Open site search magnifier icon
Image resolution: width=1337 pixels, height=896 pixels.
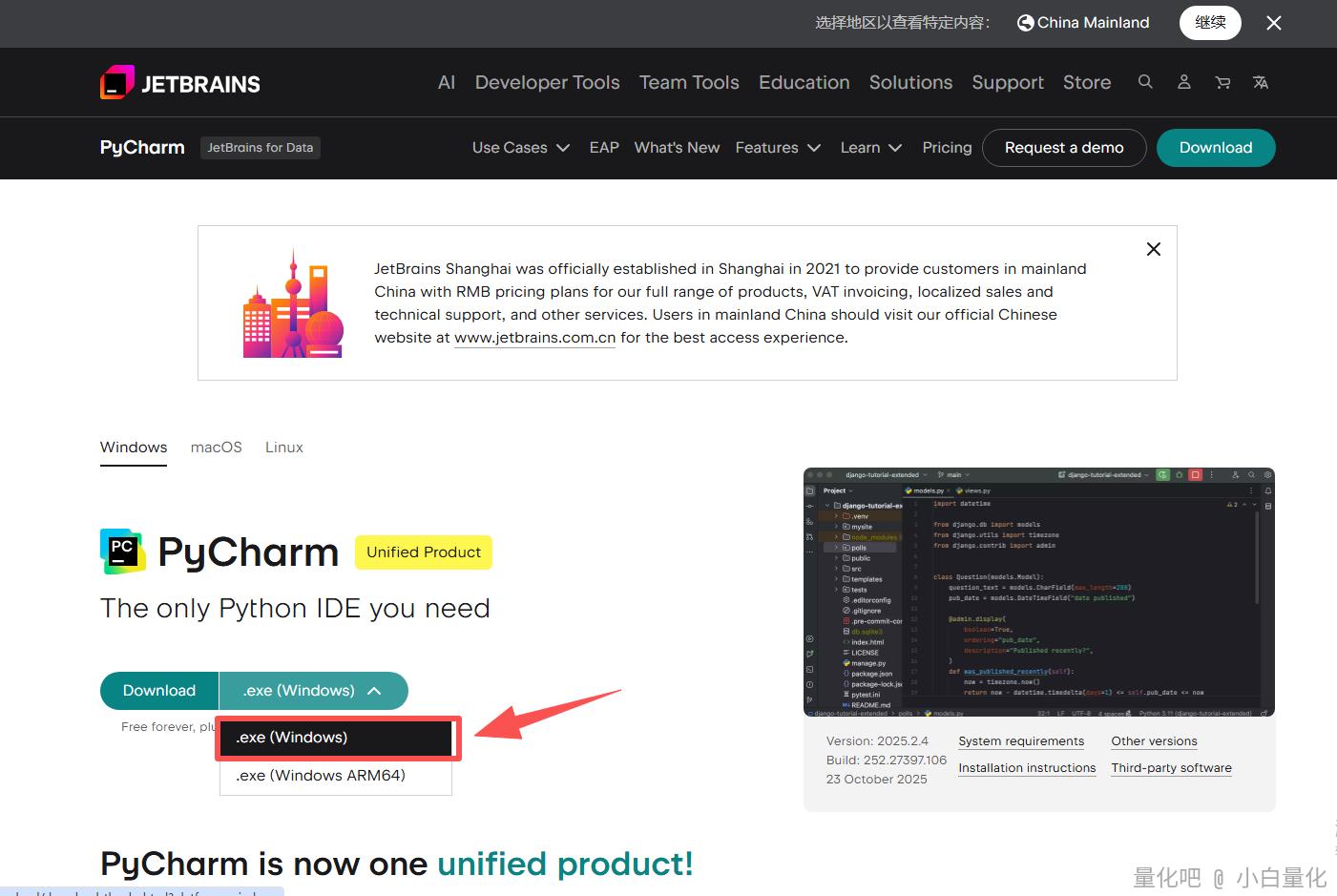pyautogui.click(x=1145, y=82)
